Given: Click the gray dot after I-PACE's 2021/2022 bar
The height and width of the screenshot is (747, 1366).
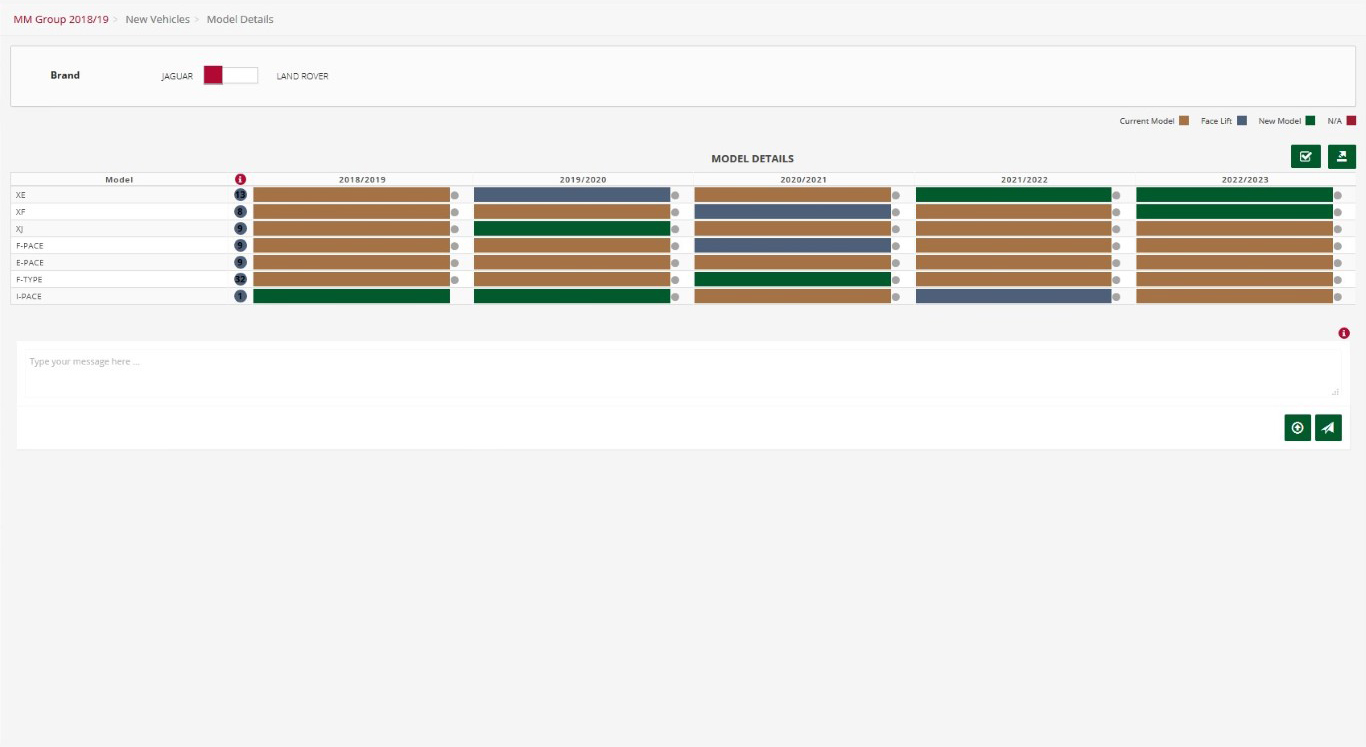Looking at the screenshot, I should coord(1117,297).
